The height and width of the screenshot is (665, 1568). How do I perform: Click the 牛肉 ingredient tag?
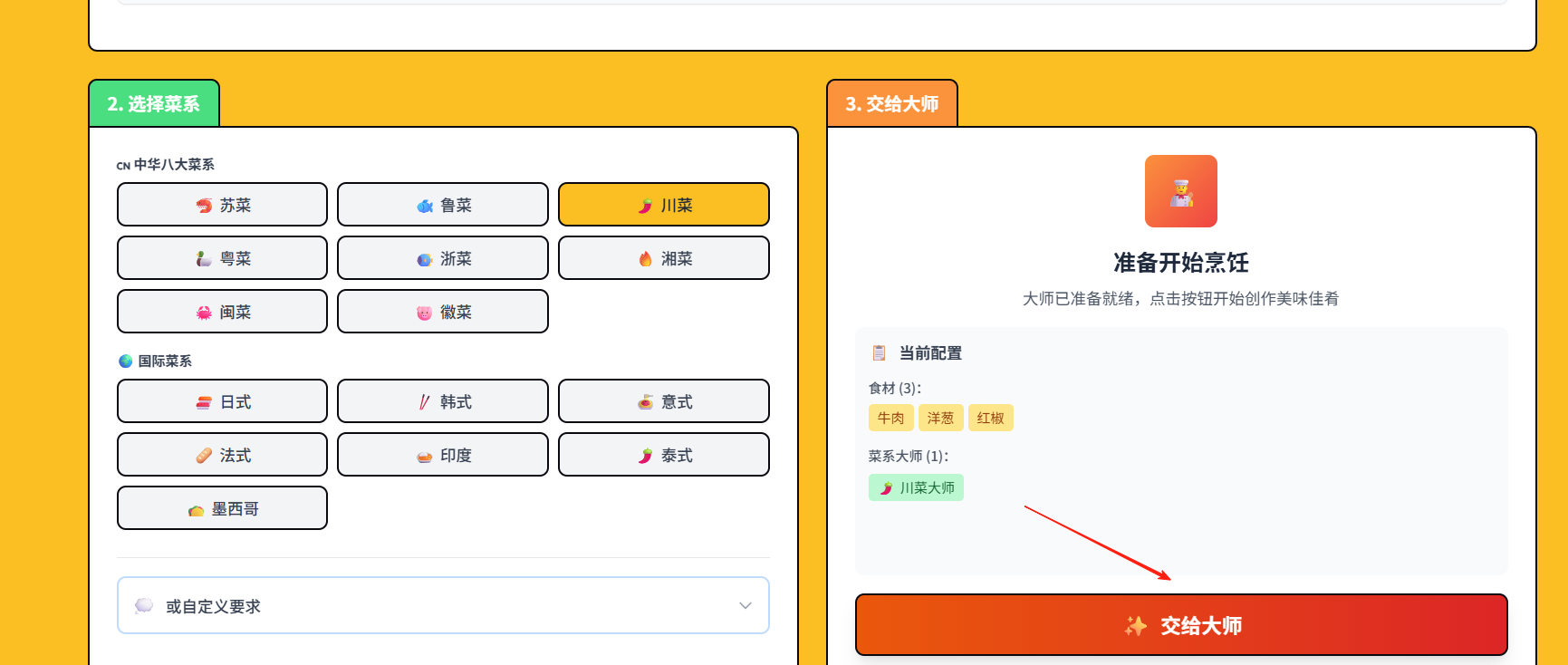tap(890, 418)
